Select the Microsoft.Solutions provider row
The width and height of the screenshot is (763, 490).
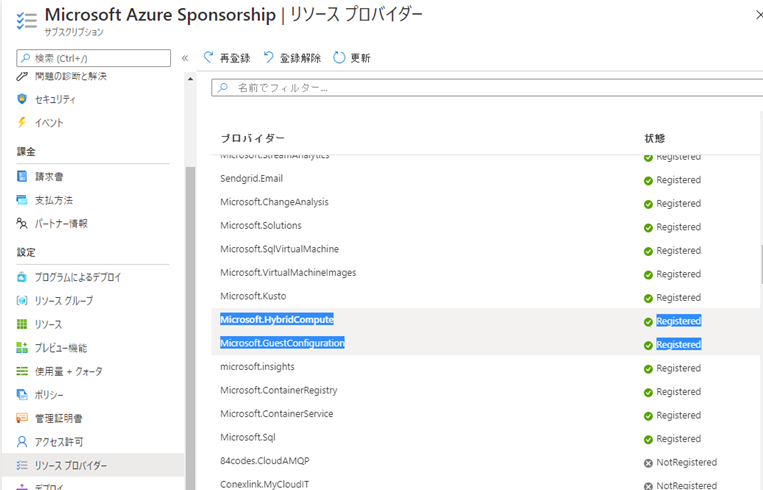point(486,226)
